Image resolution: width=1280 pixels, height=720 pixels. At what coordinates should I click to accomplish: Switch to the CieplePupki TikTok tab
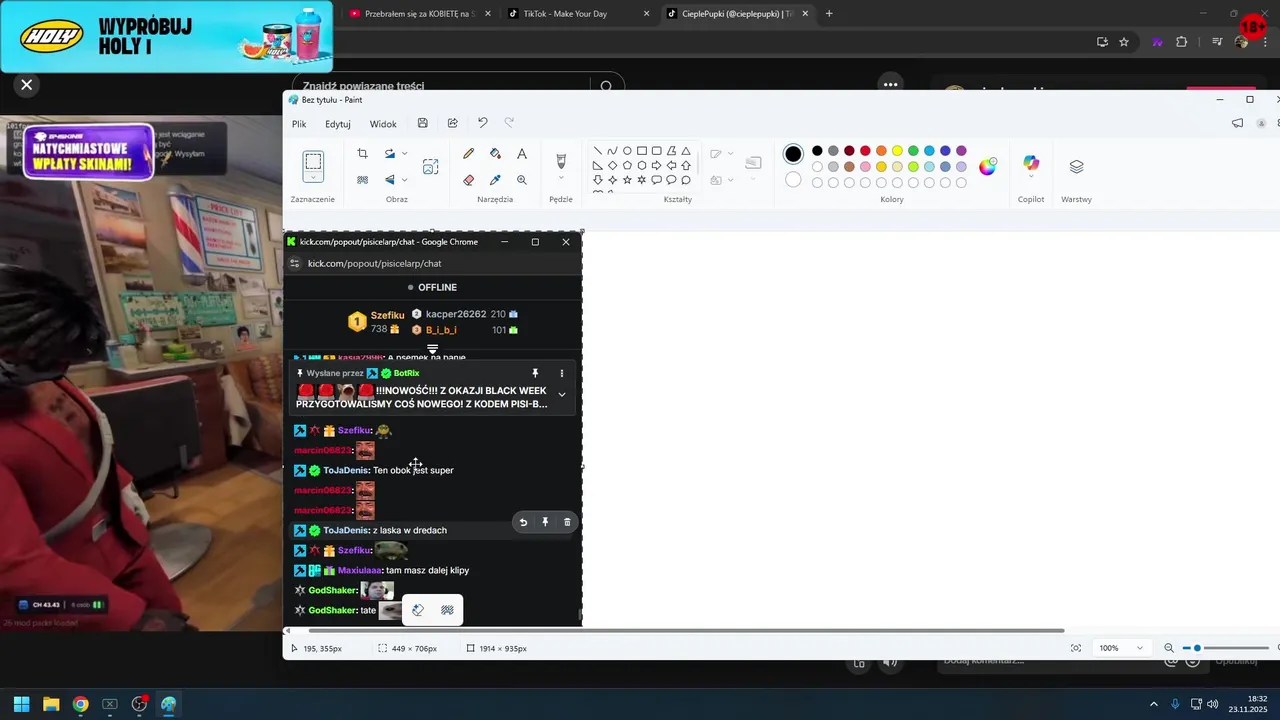pyautogui.click(x=738, y=14)
